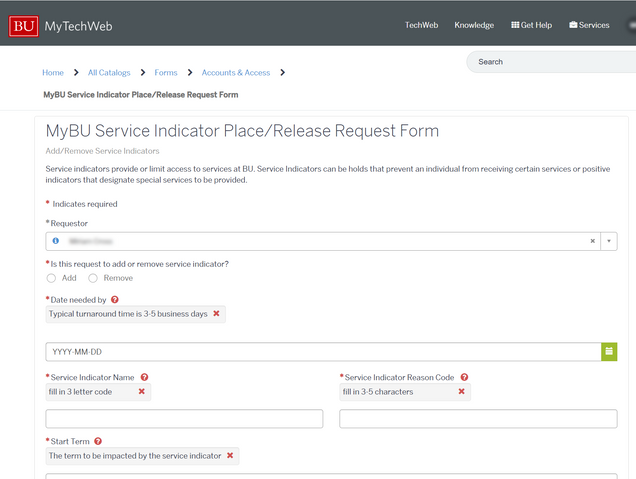636x479 pixels.
Task: Focus the Service Indicator Name input
Action: [184, 419]
